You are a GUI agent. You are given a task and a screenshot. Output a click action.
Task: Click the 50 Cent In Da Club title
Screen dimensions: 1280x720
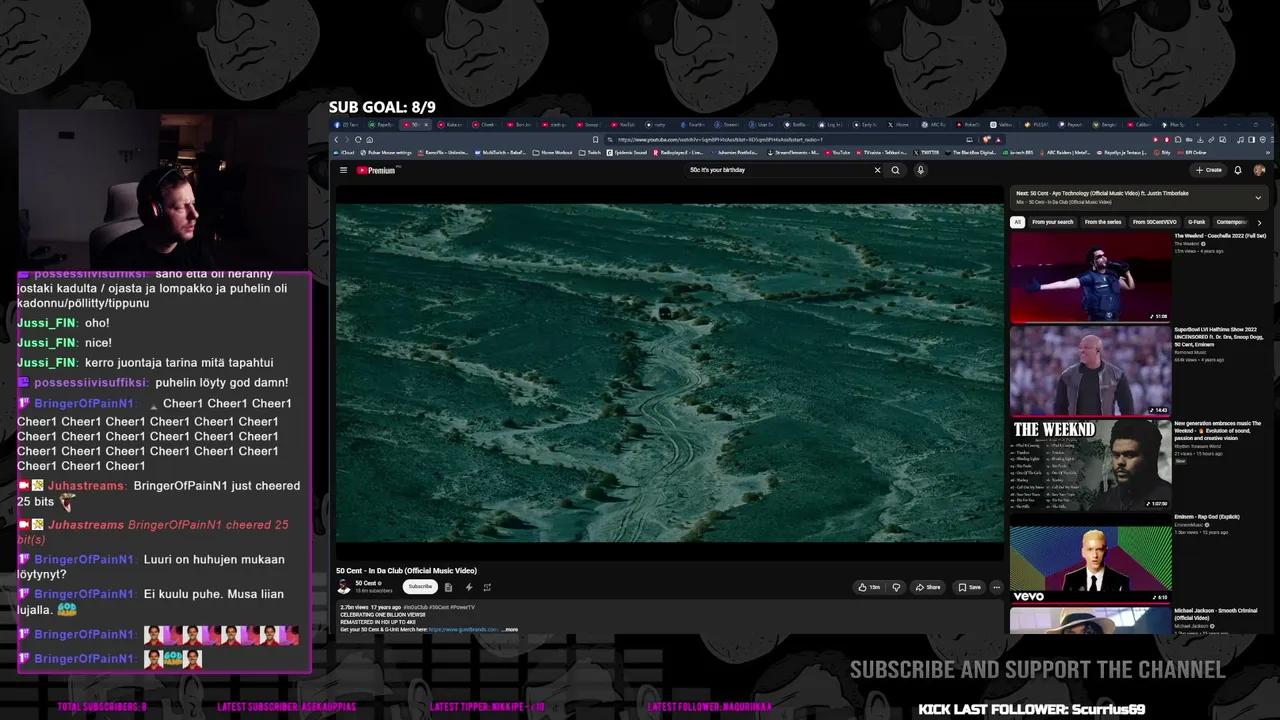[x=406, y=571]
